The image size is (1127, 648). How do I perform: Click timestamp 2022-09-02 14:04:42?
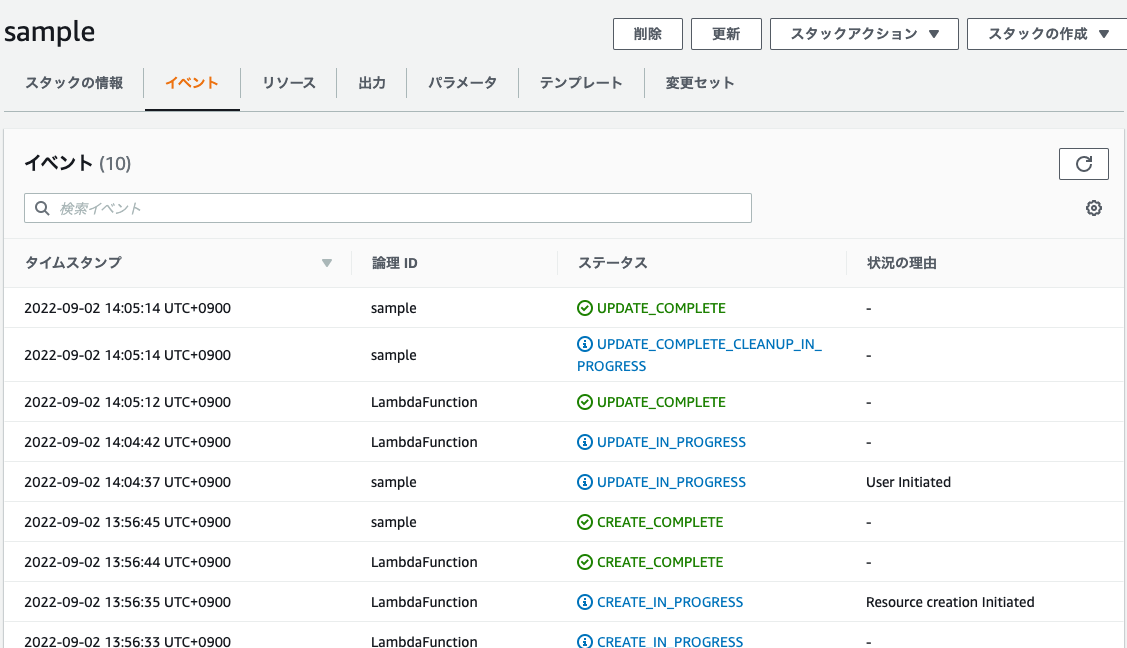point(127,443)
